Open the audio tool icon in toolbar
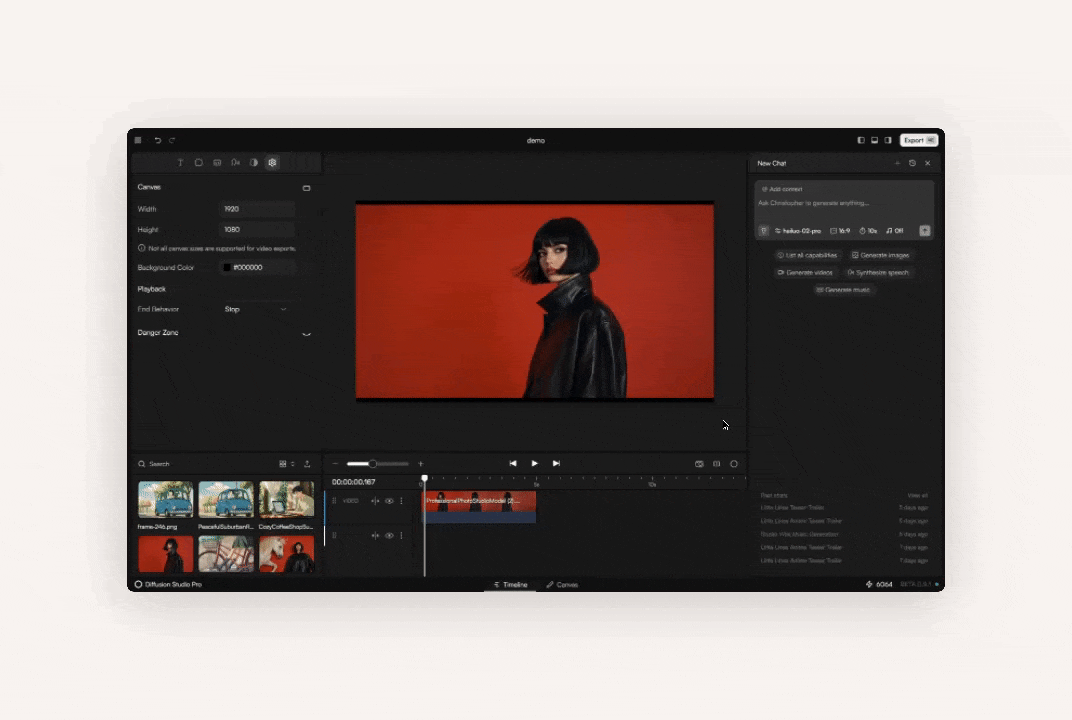Image resolution: width=1072 pixels, height=720 pixels. coord(235,163)
